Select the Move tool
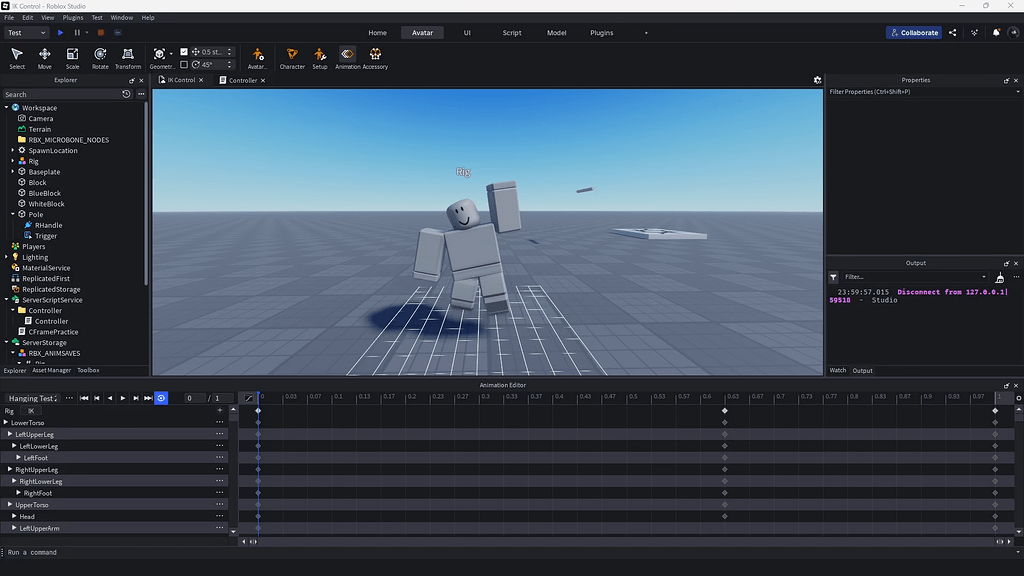1024x576 pixels. (44, 57)
